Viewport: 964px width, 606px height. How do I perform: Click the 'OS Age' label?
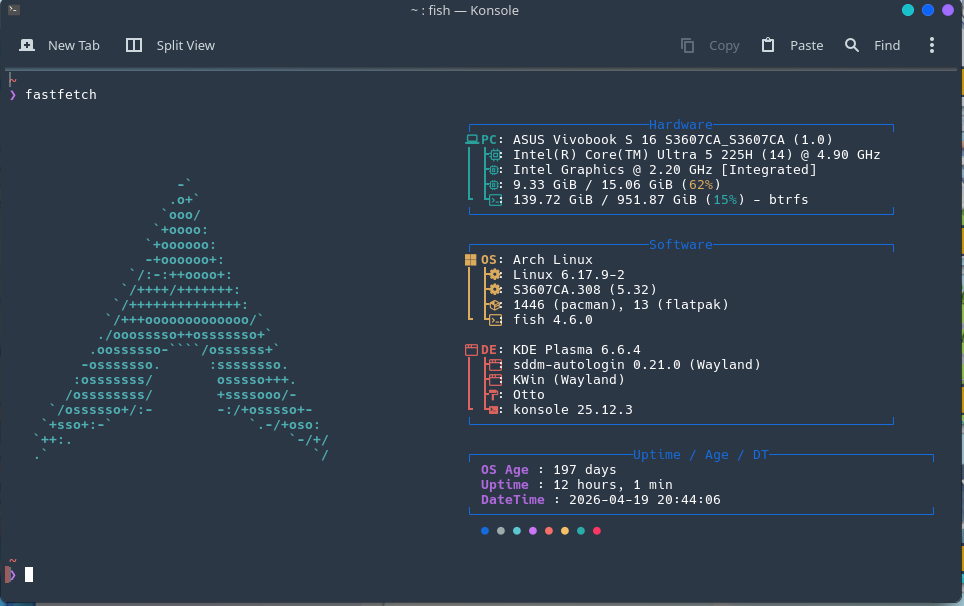505,470
